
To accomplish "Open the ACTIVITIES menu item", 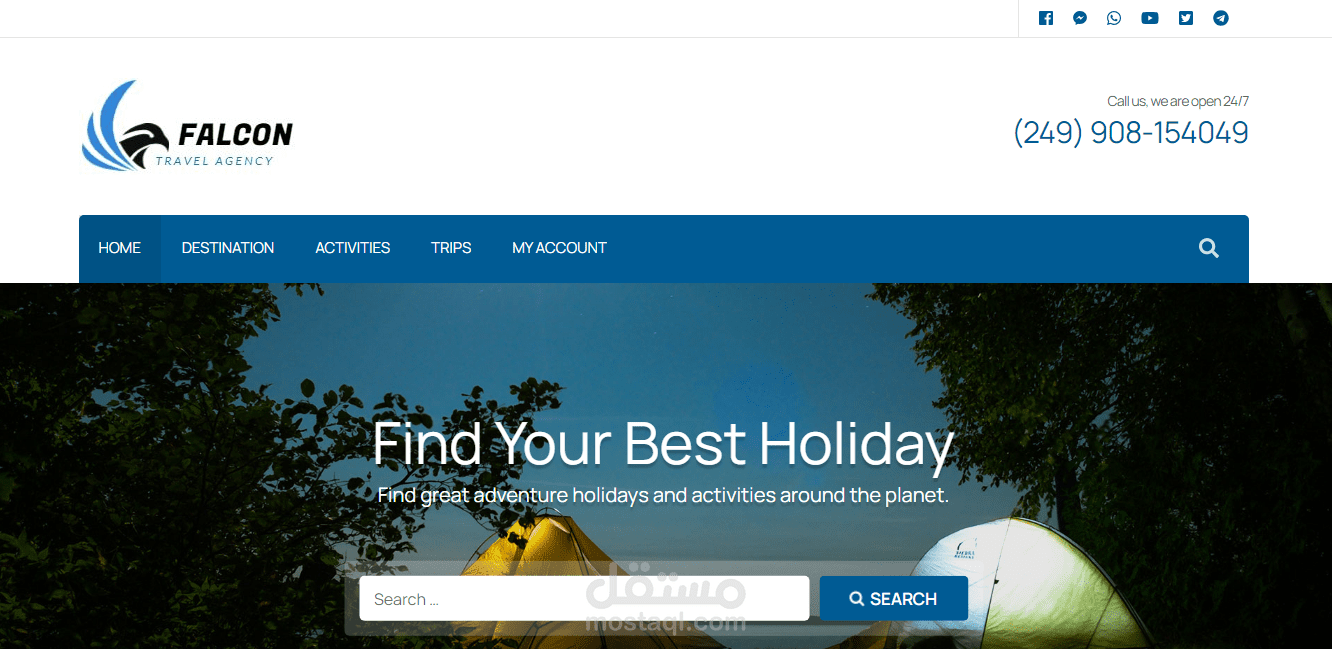I will 353,248.
